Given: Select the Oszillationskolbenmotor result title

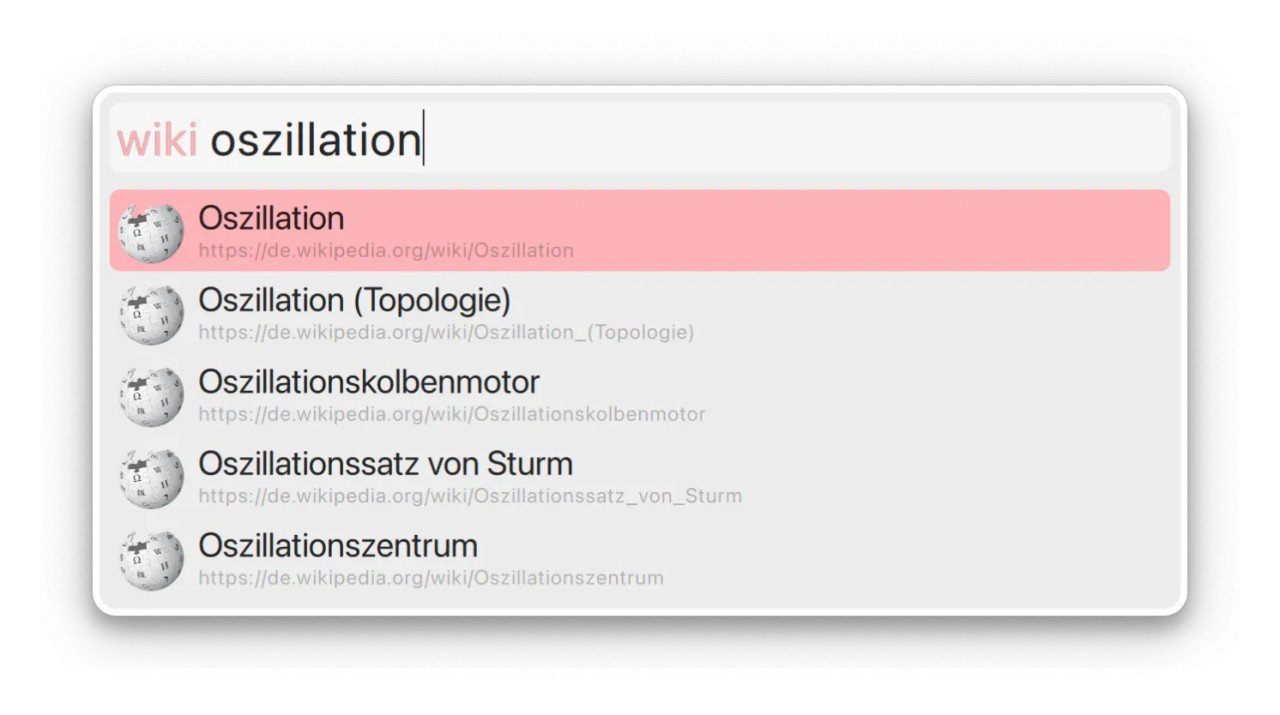Looking at the screenshot, I should (x=368, y=382).
